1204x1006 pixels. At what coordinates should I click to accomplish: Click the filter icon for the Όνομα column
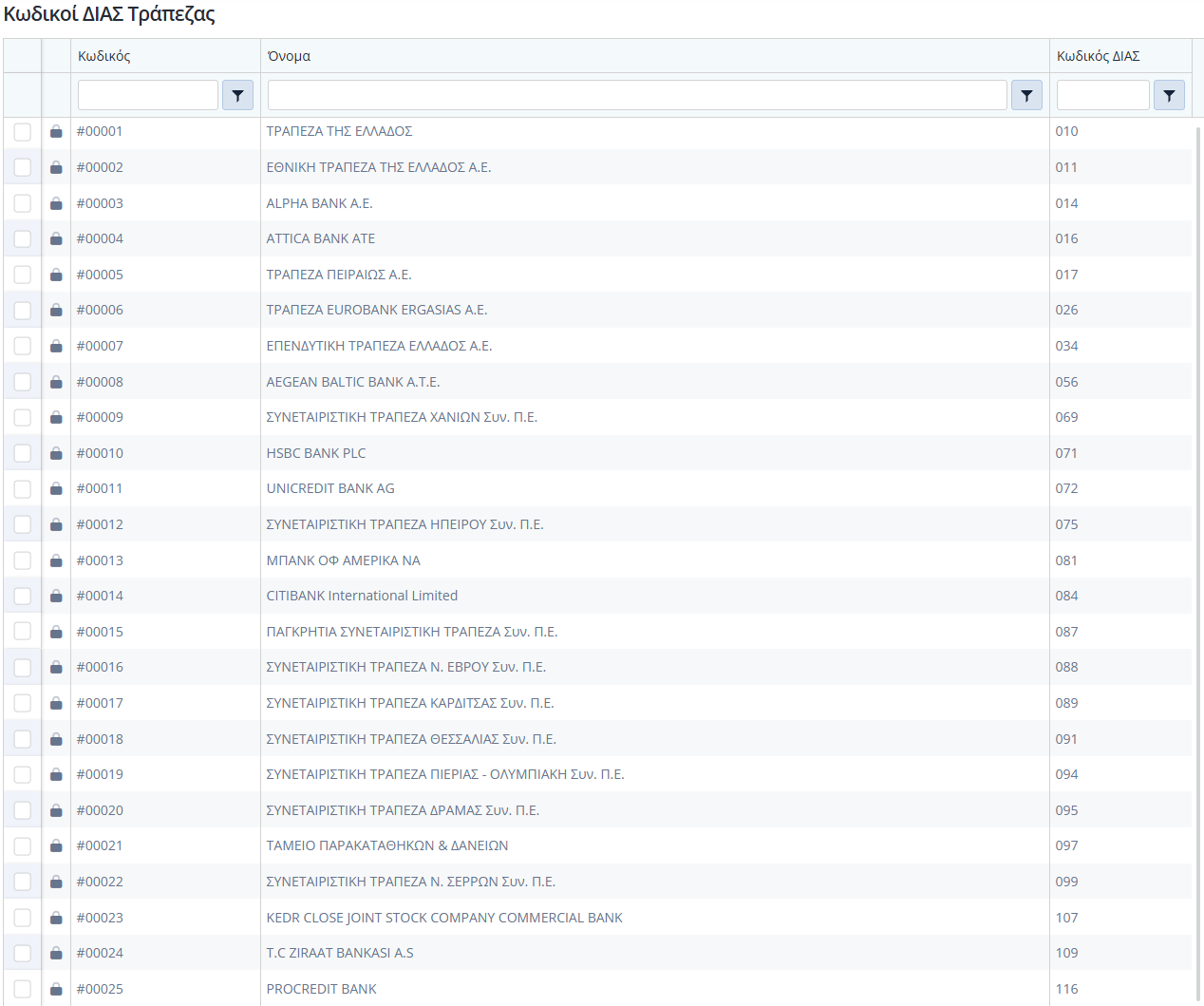coord(1026,95)
